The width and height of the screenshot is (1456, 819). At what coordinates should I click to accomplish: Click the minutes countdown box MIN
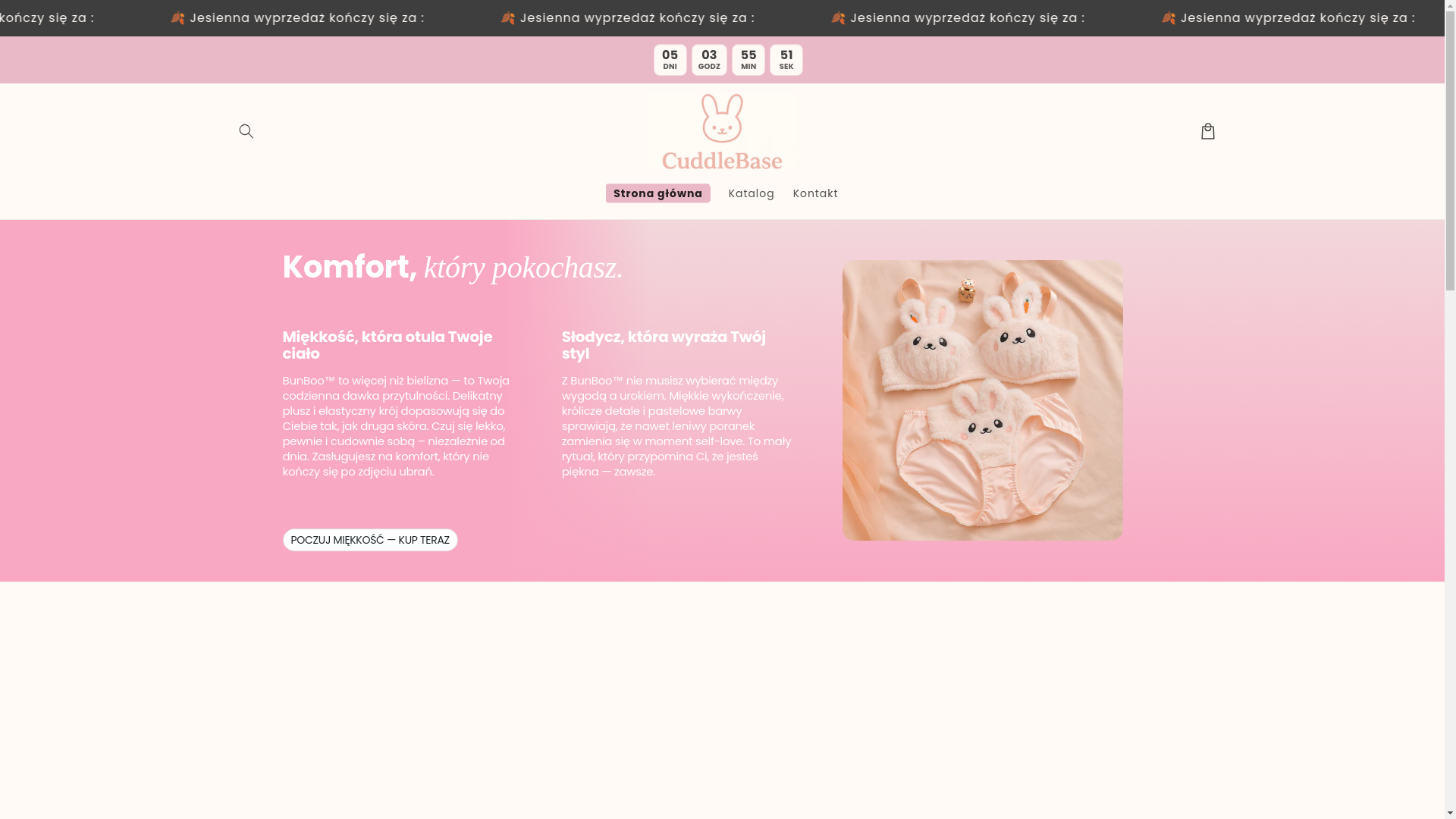click(748, 60)
